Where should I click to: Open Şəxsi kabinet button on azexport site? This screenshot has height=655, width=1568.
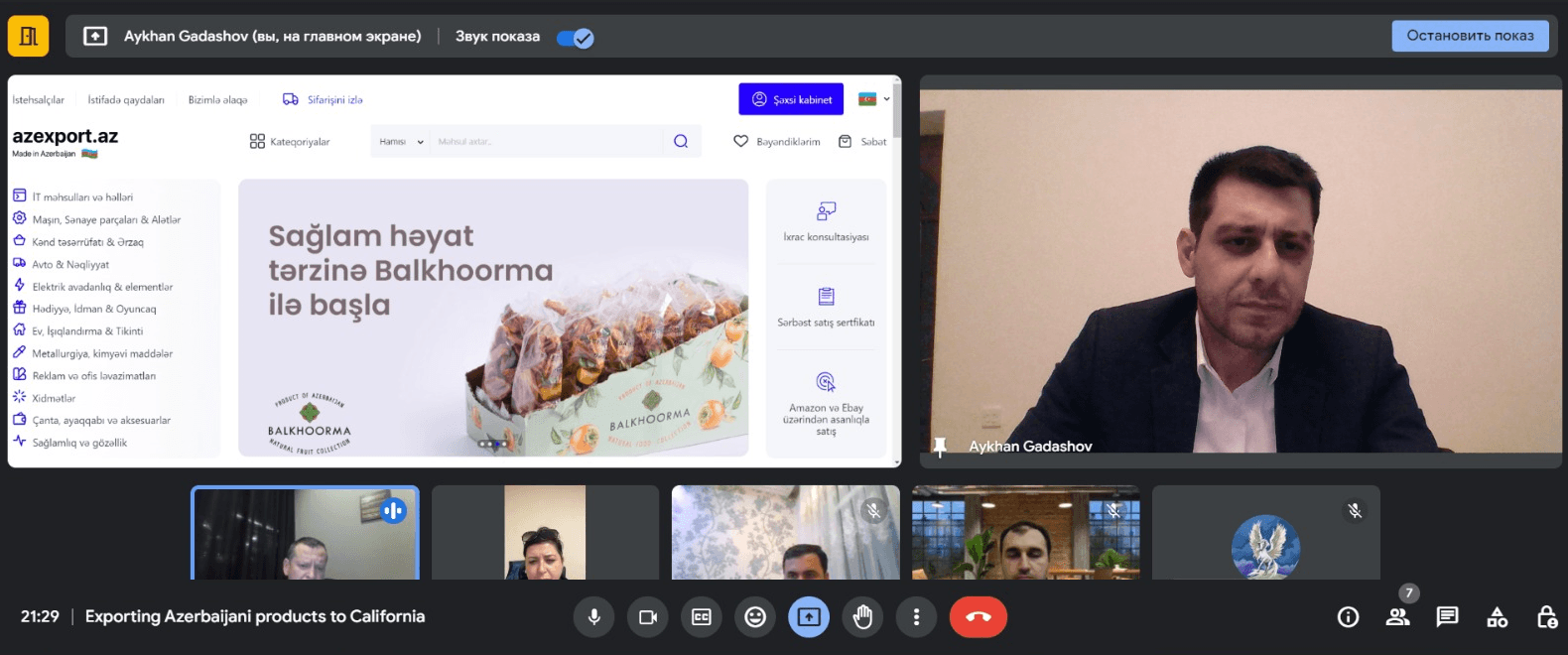pos(791,99)
